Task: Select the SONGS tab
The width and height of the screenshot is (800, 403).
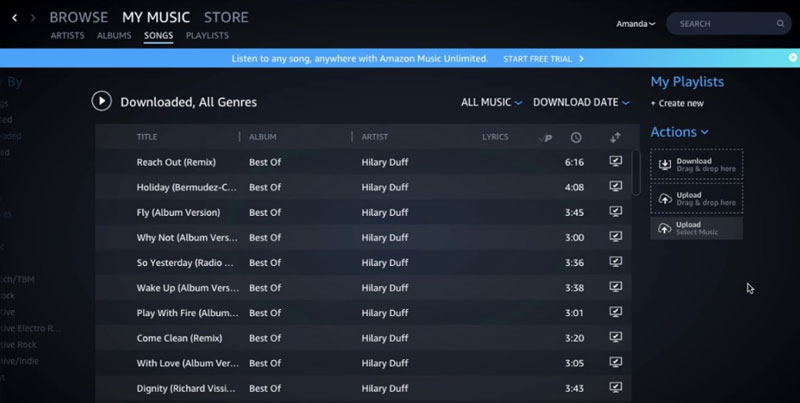Action: pos(158,36)
